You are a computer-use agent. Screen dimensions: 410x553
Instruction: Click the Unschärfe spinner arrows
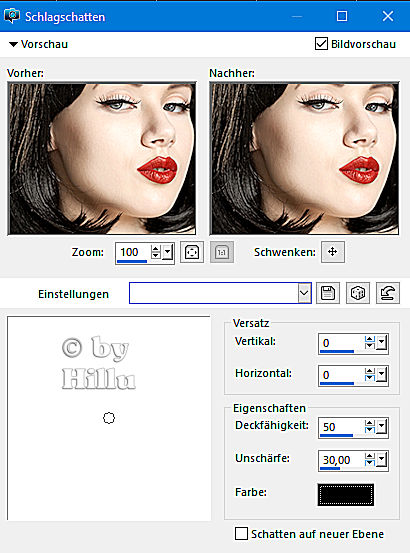[x=370, y=460]
